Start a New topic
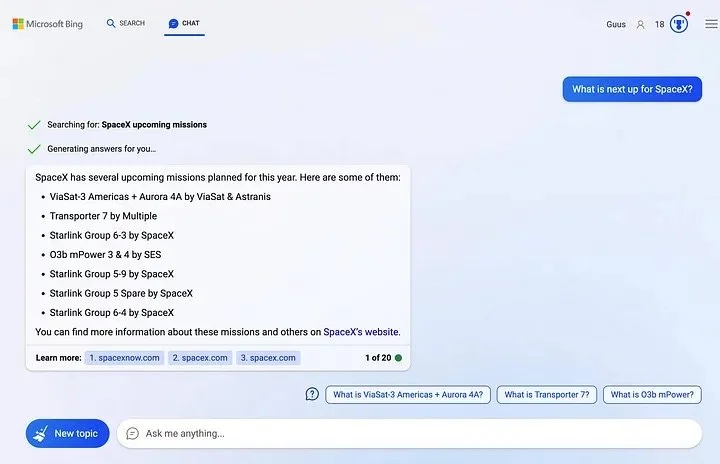 pyautogui.click(x=68, y=433)
